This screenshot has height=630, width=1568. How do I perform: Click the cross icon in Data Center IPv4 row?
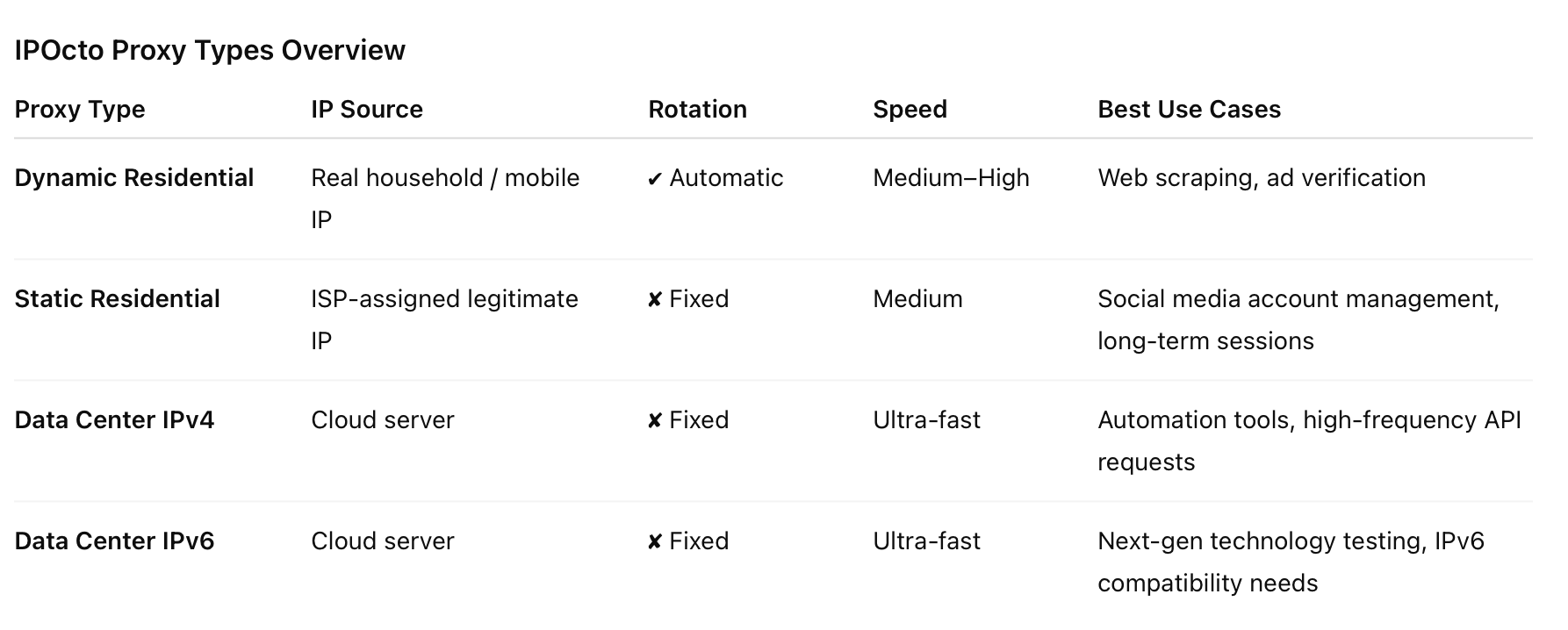click(x=654, y=421)
